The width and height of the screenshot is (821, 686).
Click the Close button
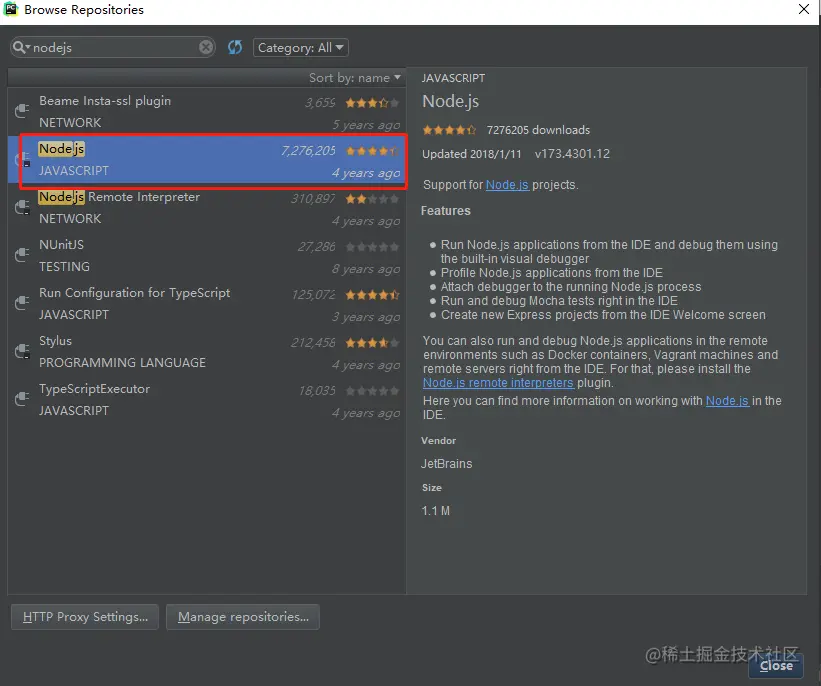(776, 666)
